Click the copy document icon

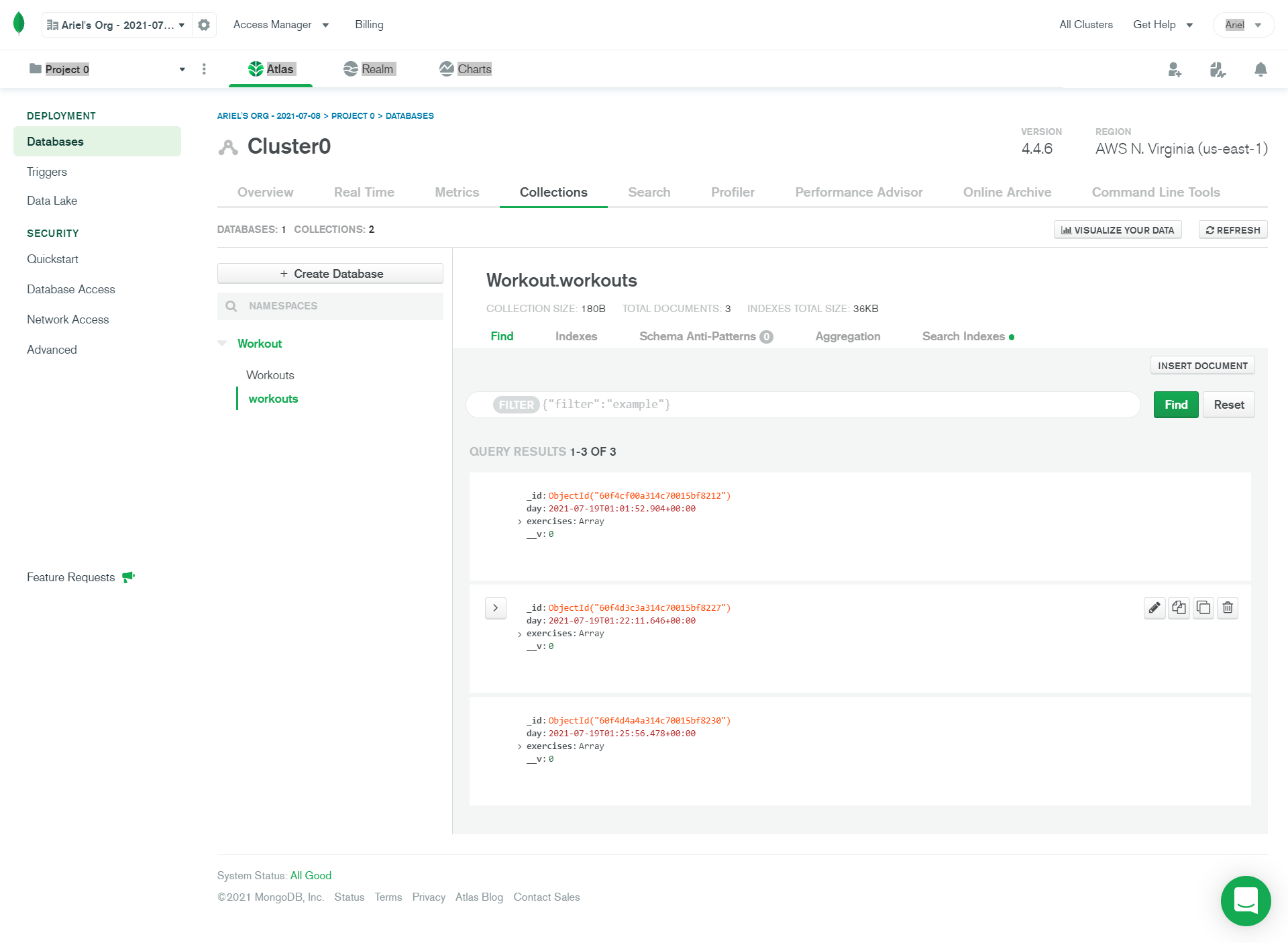[x=1179, y=608]
